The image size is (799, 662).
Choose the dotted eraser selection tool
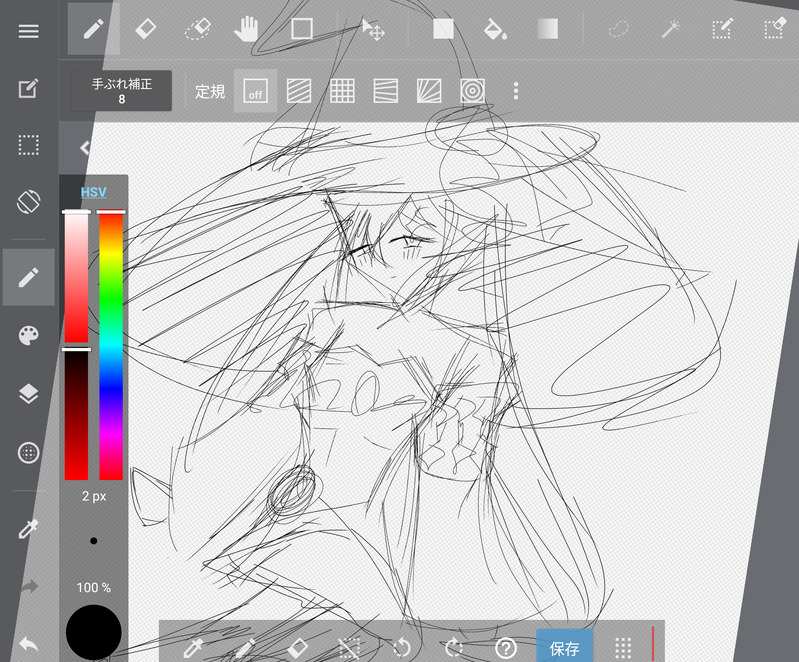click(x=198, y=29)
